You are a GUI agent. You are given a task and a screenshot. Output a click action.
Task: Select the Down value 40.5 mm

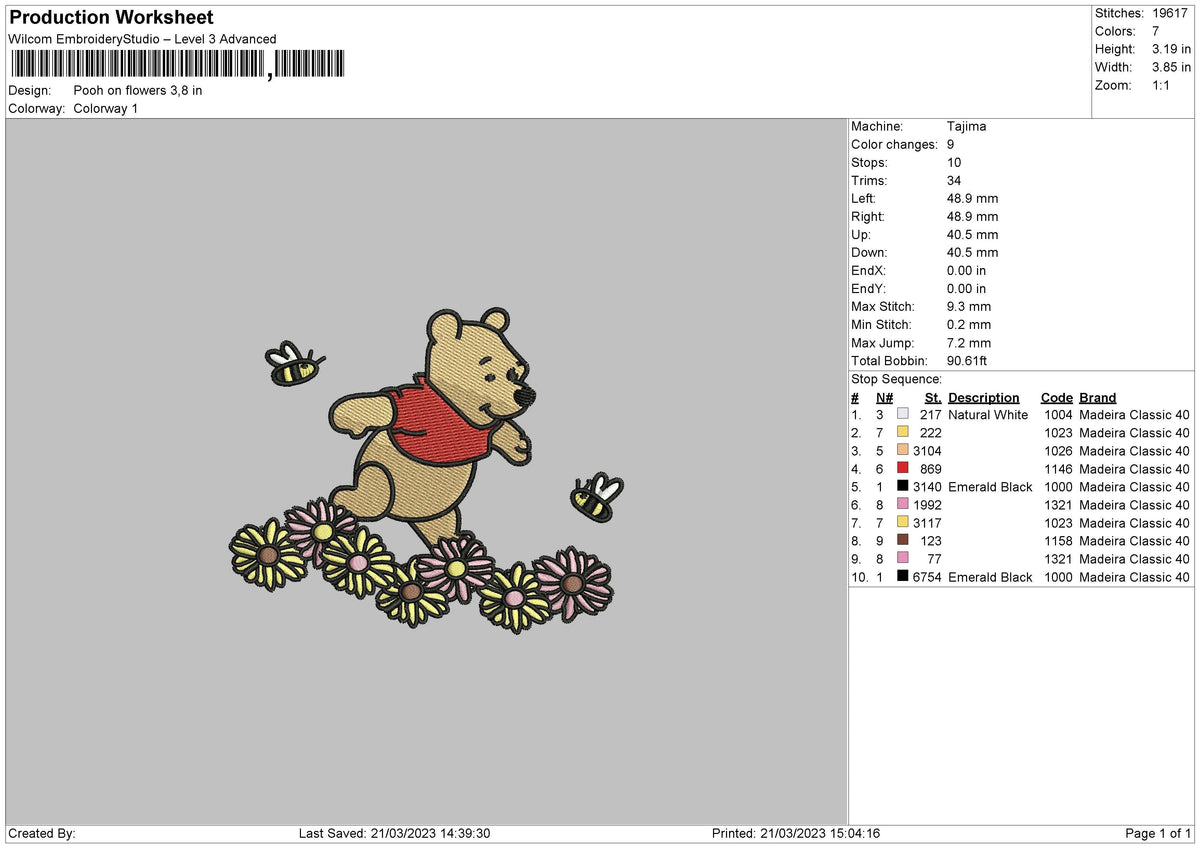tap(973, 253)
